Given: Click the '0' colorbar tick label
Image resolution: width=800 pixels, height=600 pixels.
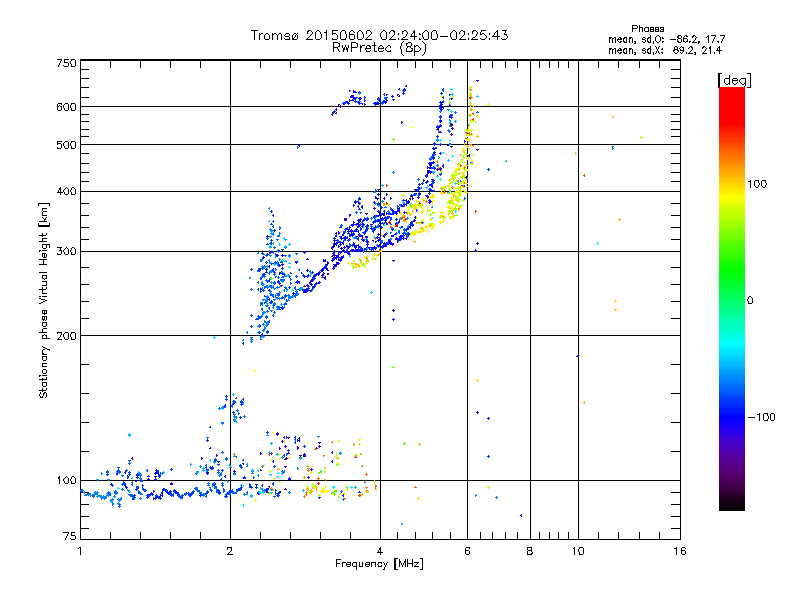Looking at the screenshot, I should [x=750, y=301].
